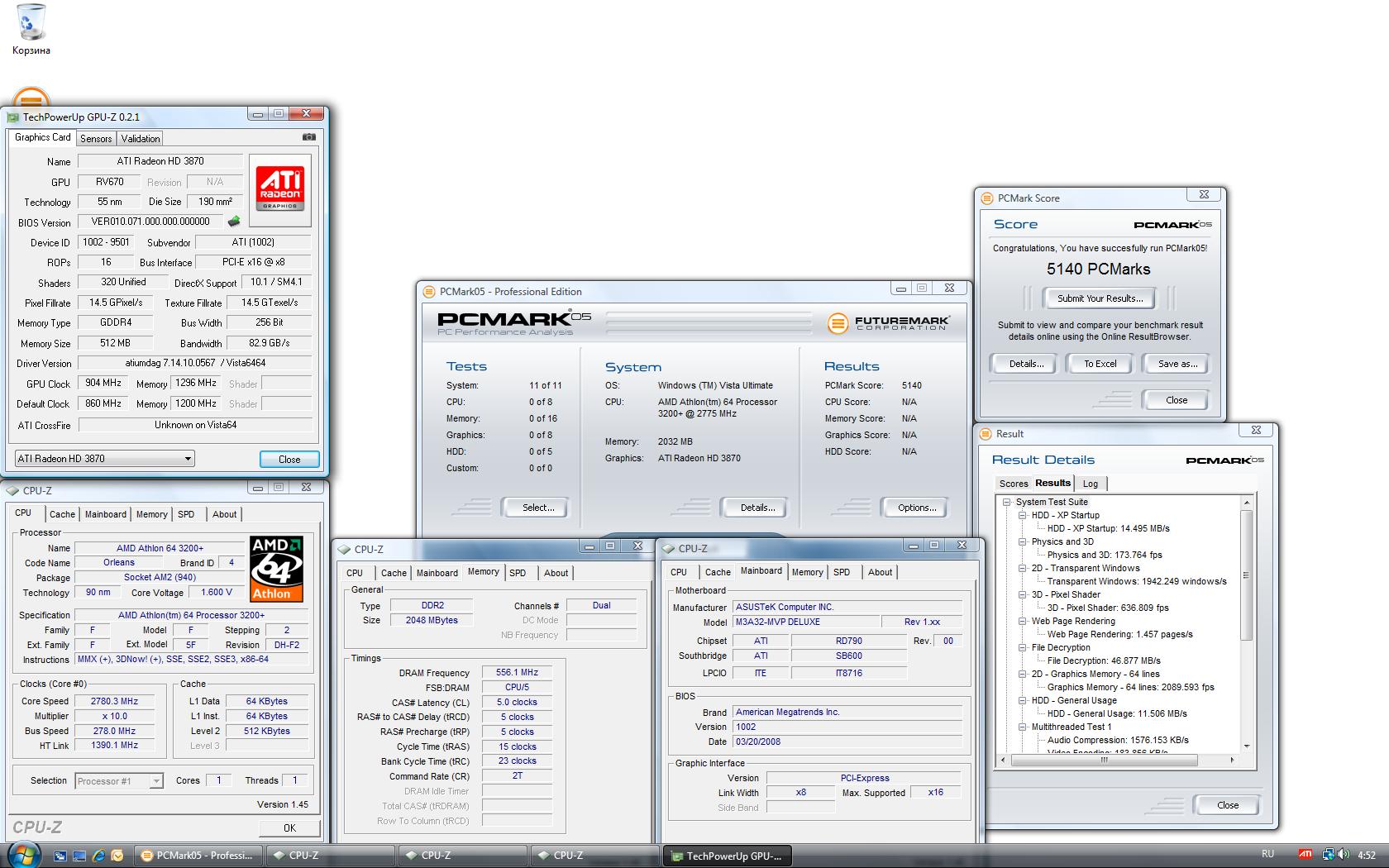Click the AMD Athlon 64 logo in CPU-Z
This screenshot has height=868, width=1389.
pos(276,569)
